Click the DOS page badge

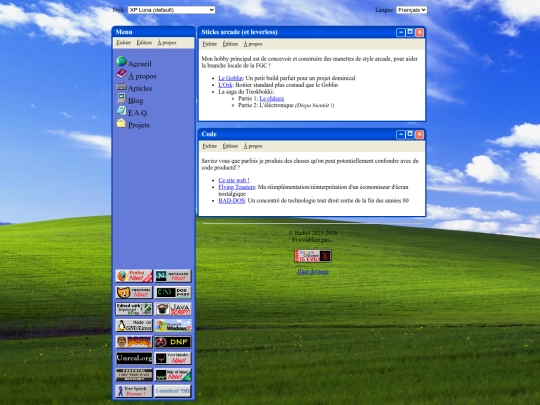(x=173, y=292)
